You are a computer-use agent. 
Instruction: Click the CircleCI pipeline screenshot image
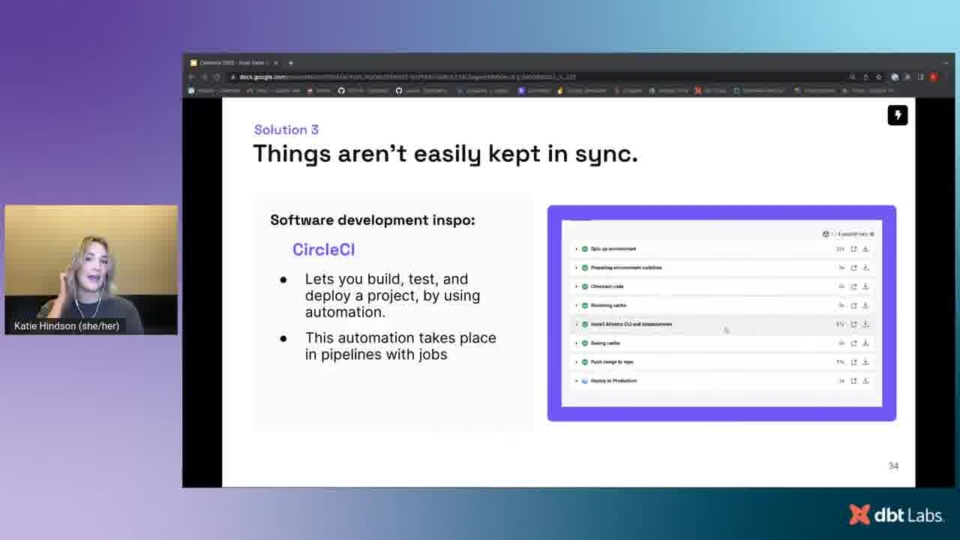[722, 313]
